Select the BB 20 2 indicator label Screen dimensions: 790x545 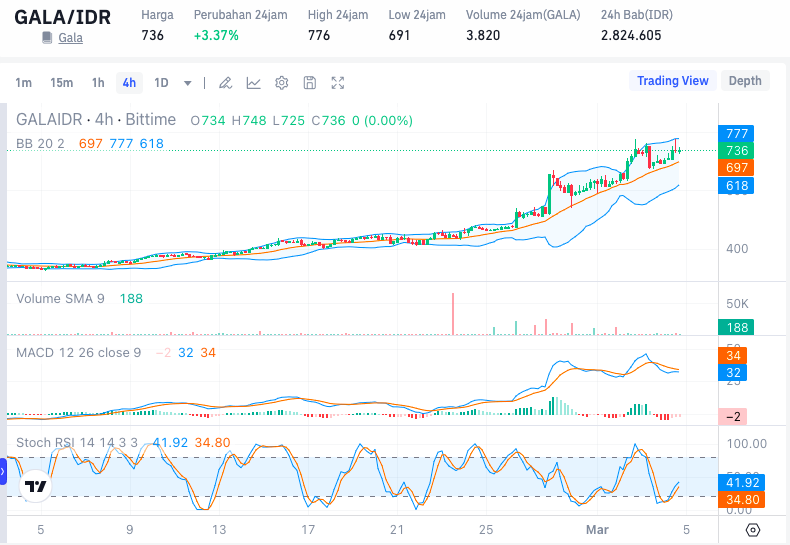[x=40, y=144]
